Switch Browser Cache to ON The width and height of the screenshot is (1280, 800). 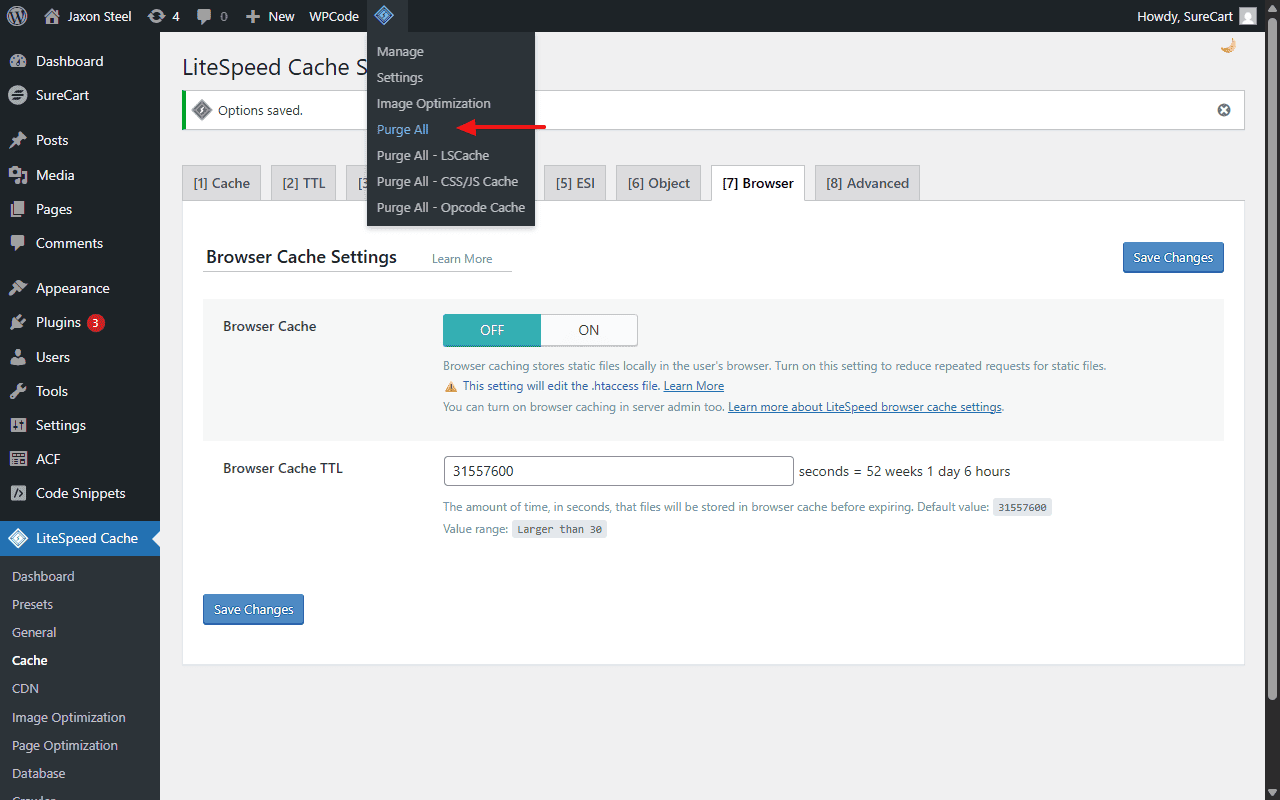(x=589, y=330)
